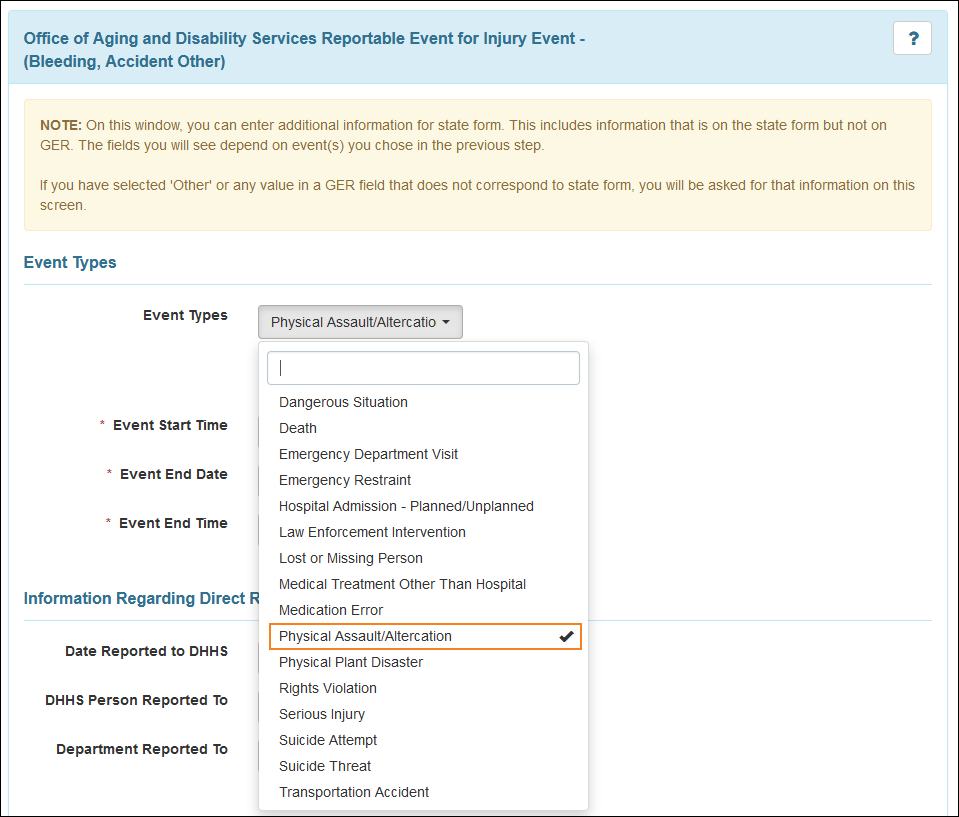Click the Event Start Time label
This screenshot has width=959, height=817.
170,425
